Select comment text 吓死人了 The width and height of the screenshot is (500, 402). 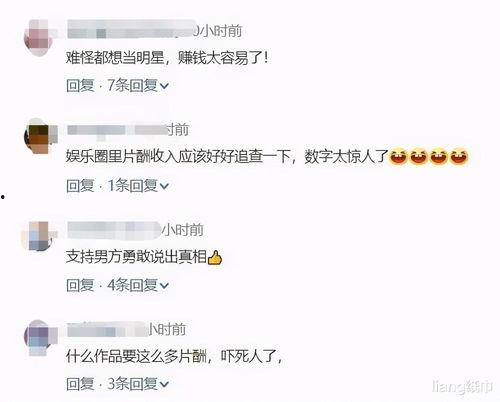click(249, 357)
